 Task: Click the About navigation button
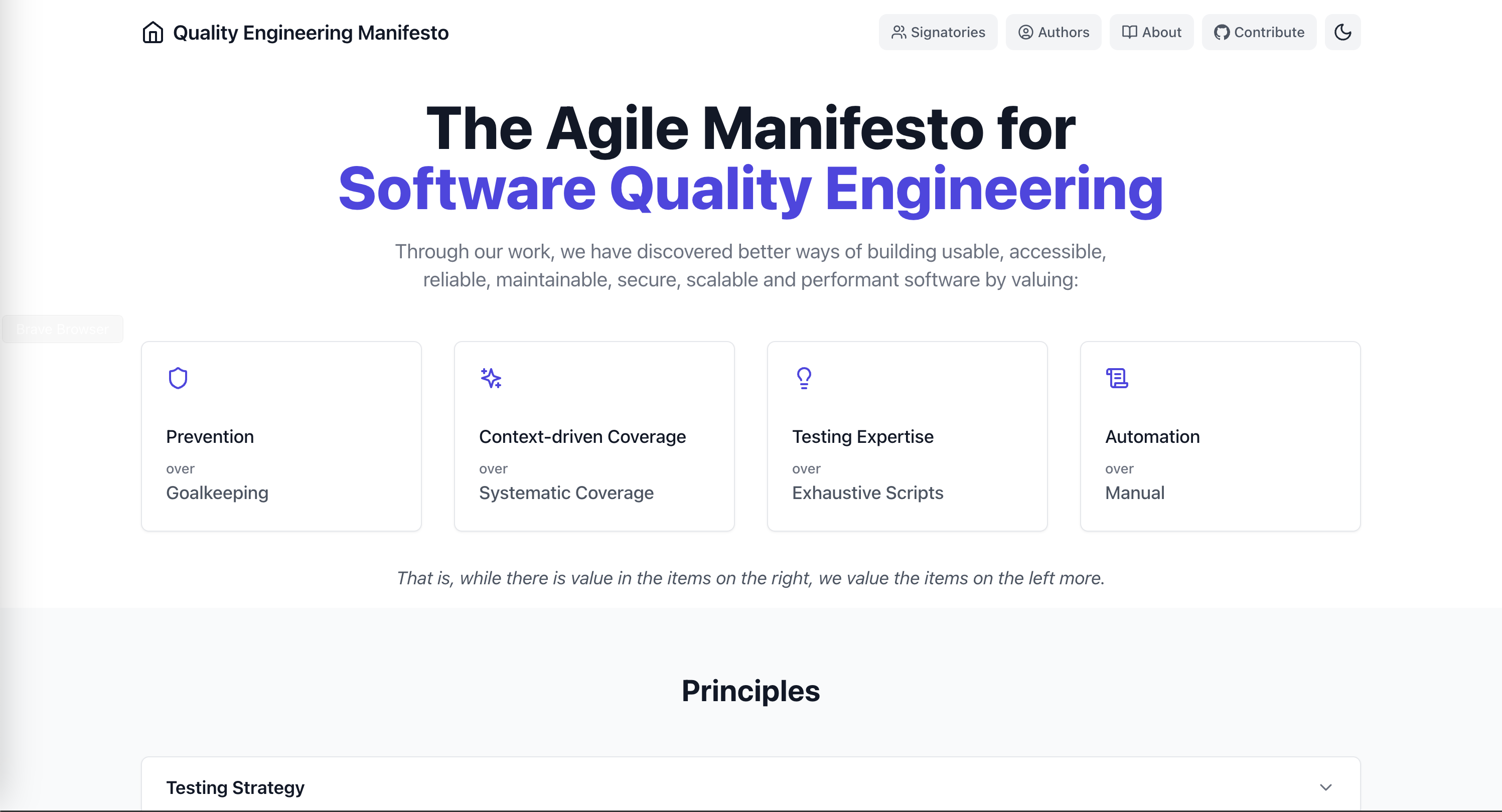click(x=1151, y=32)
